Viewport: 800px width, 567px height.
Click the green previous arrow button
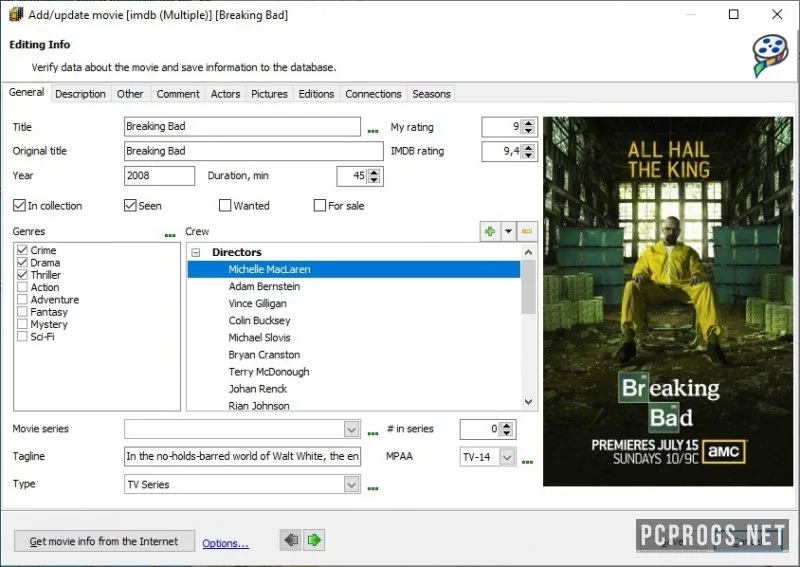click(x=291, y=540)
